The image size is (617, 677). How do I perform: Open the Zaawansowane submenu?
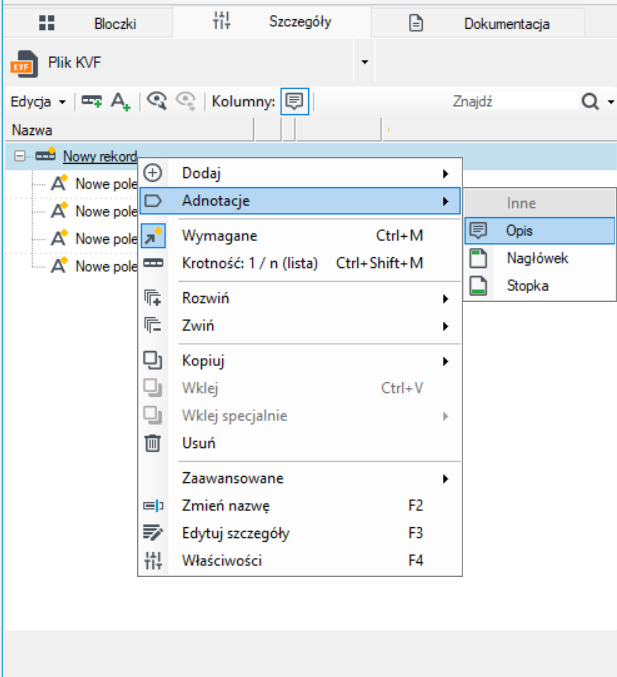tap(300, 478)
